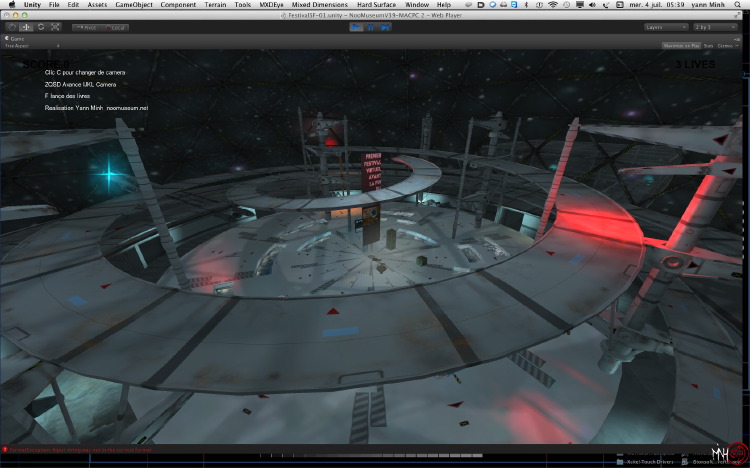Click the 'F lance des livres' text

click(x=67, y=96)
